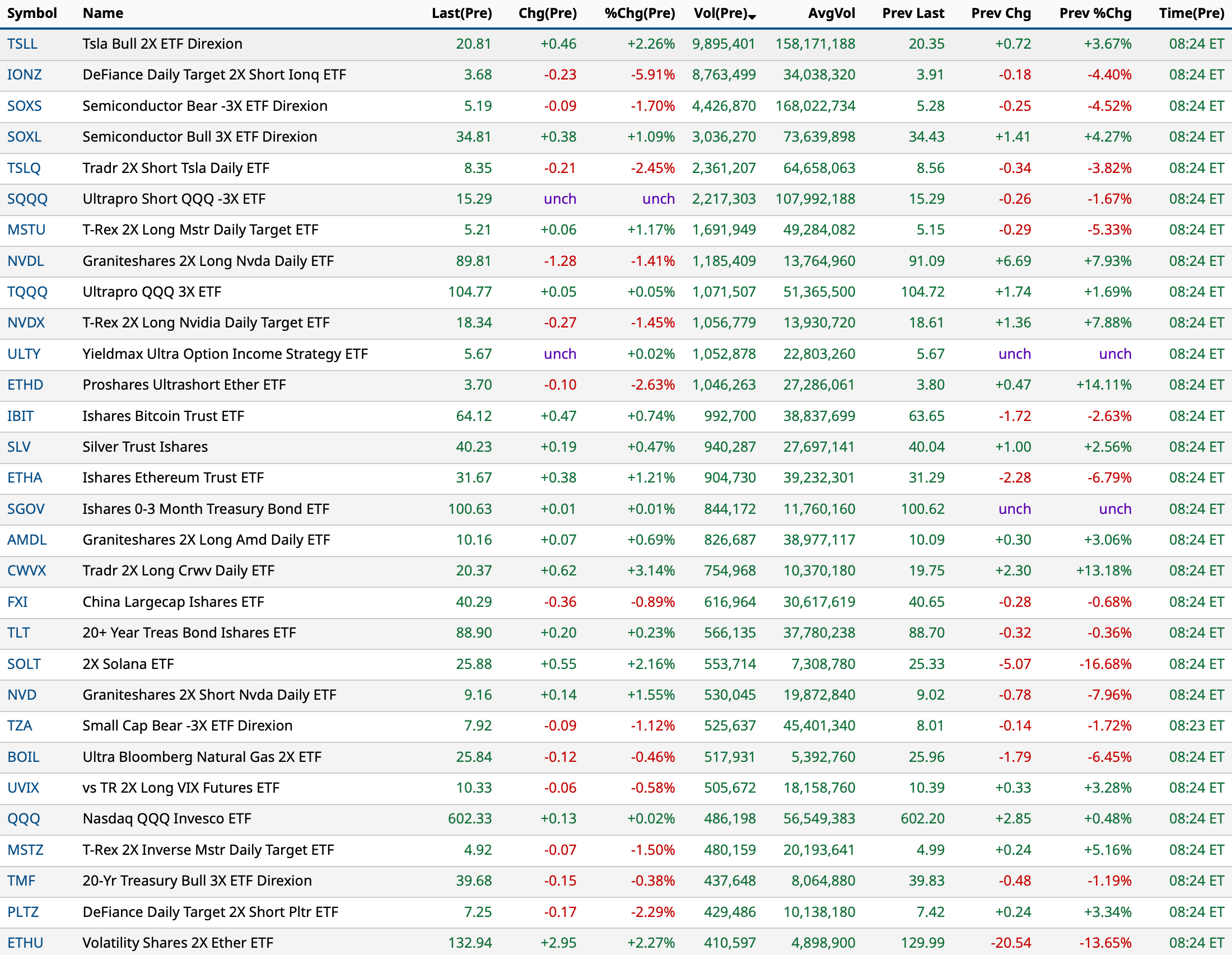Click the SGOV ticker link
1232x955 pixels.
[25, 509]
